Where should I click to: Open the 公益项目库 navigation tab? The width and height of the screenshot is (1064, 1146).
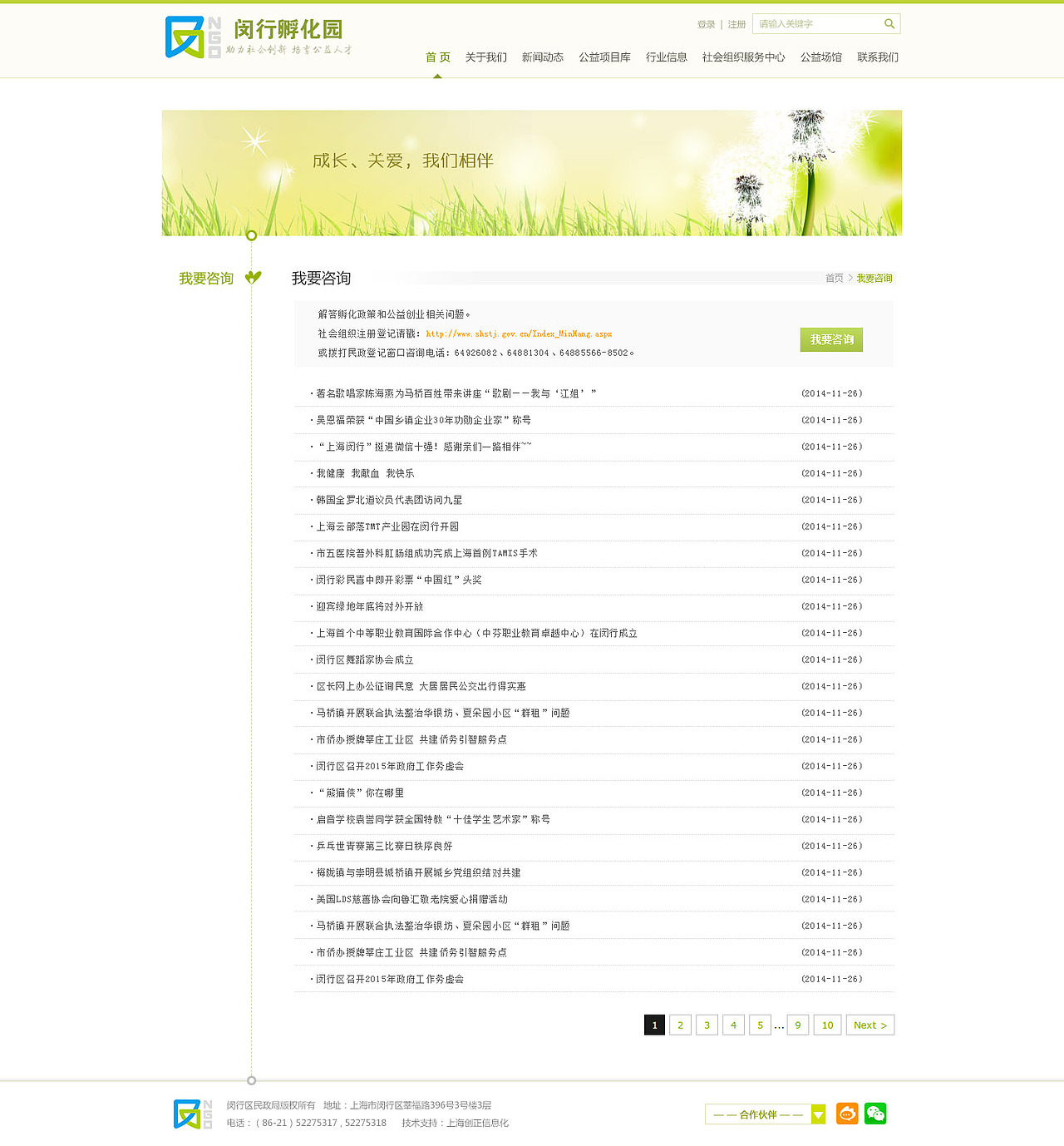pyautogui.click(x=605, y=57)
